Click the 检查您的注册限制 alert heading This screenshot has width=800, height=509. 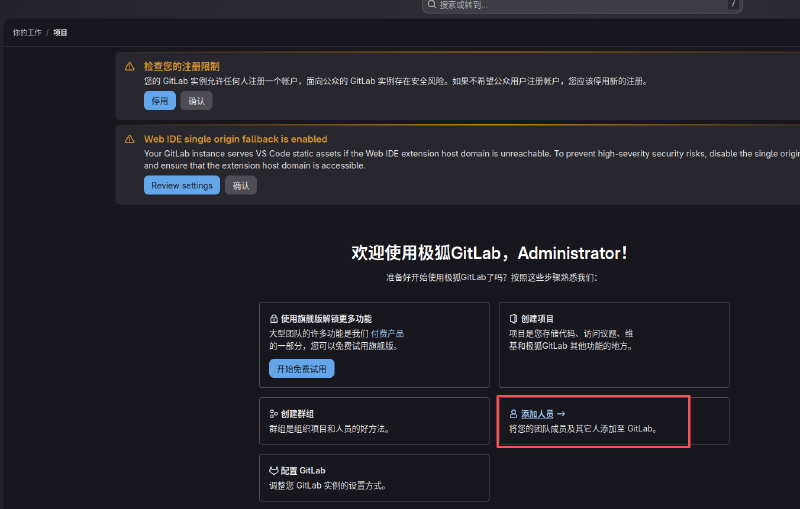click(x=182, y=67)
